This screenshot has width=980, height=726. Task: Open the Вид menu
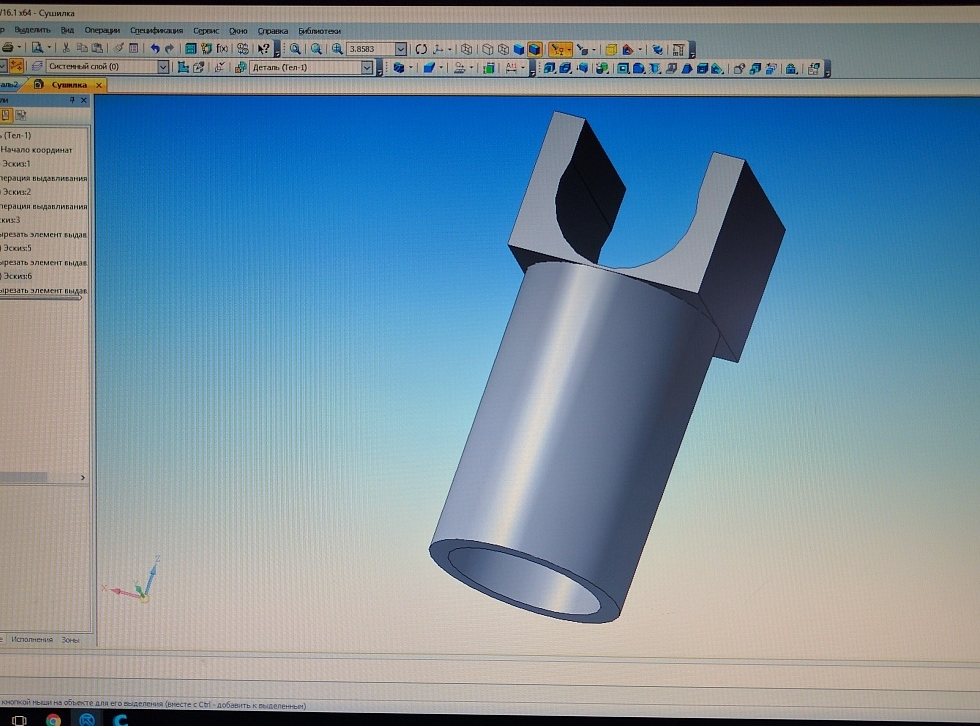(x=68, y=30)
